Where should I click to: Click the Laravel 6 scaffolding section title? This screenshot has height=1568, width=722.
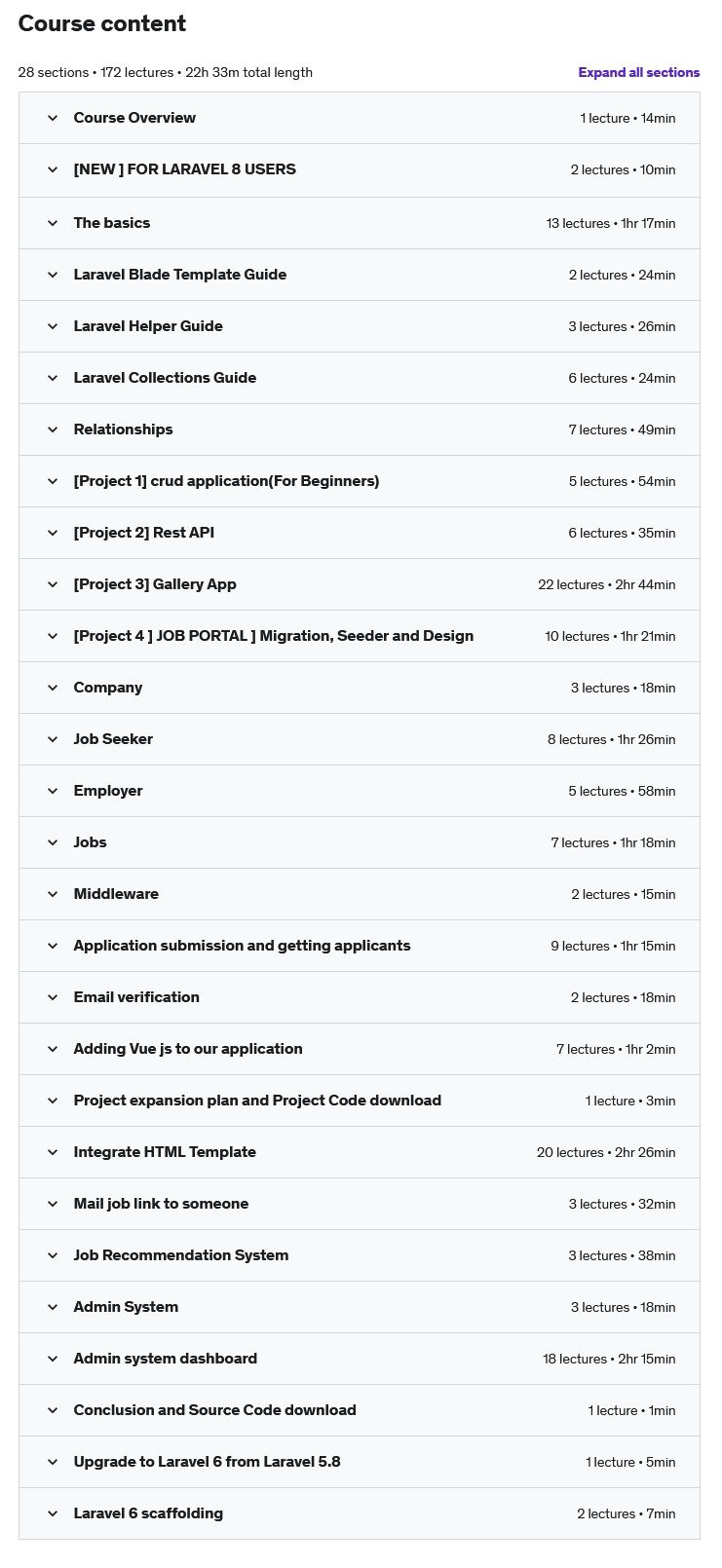click(x=148, y=1513)
